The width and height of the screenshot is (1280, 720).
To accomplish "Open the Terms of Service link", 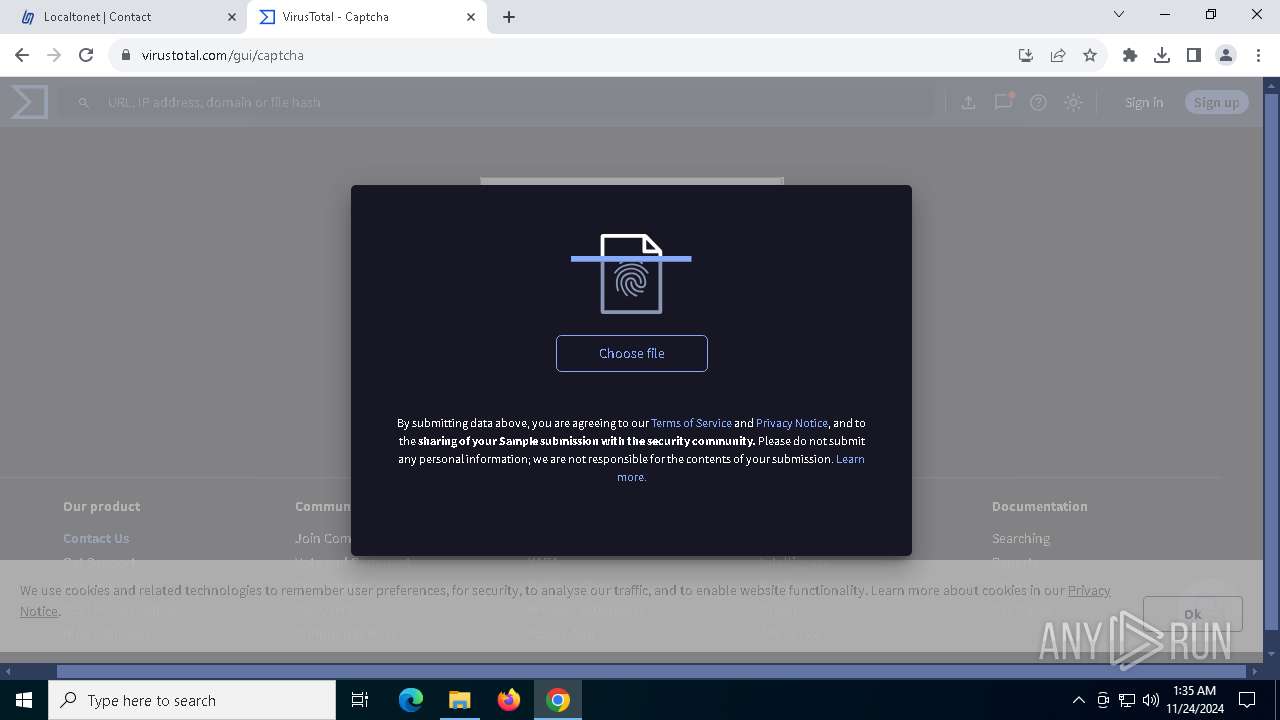I will [x=692, y=423].
